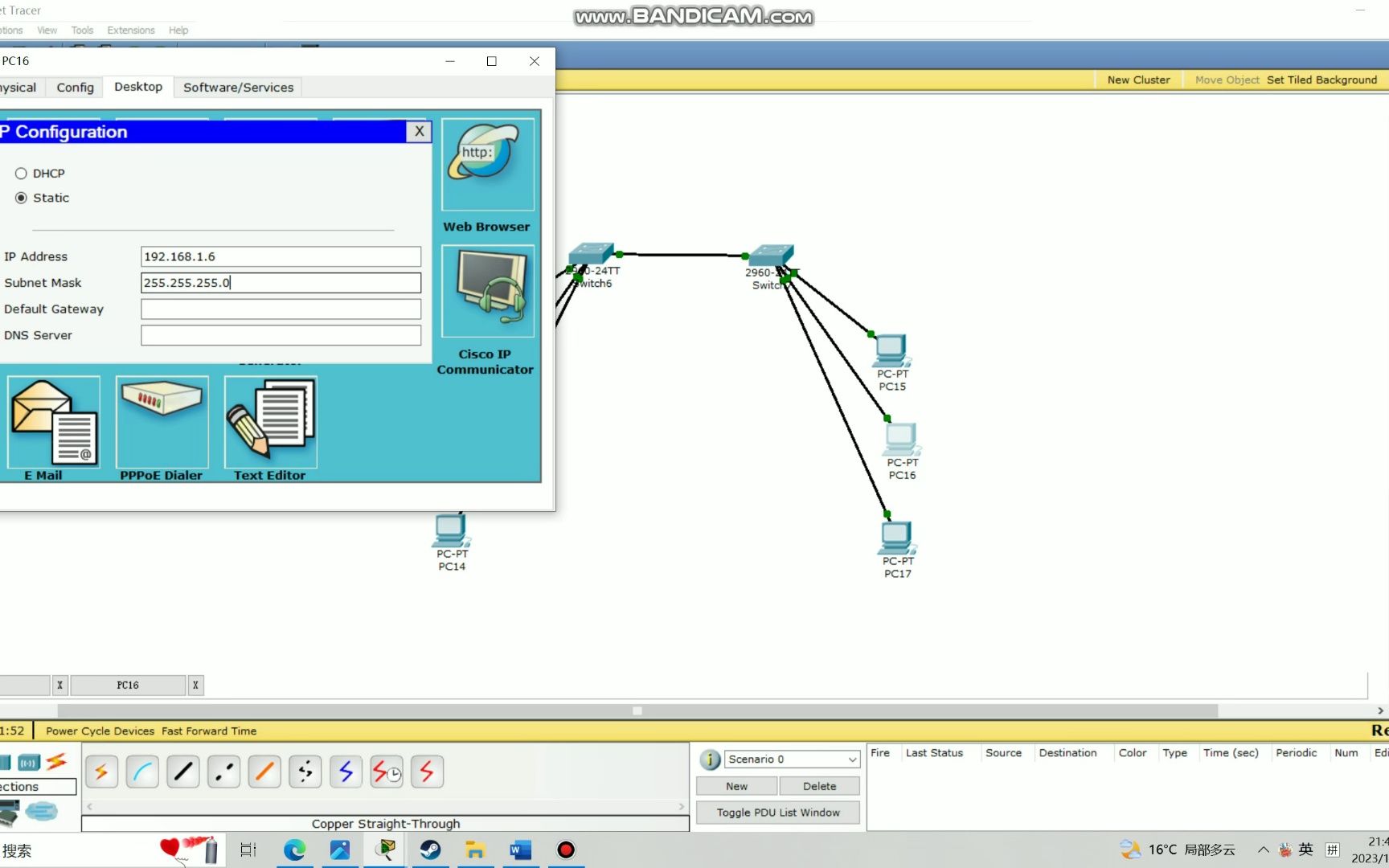Switch to the Software/Services tab

(x=238, y=88)
